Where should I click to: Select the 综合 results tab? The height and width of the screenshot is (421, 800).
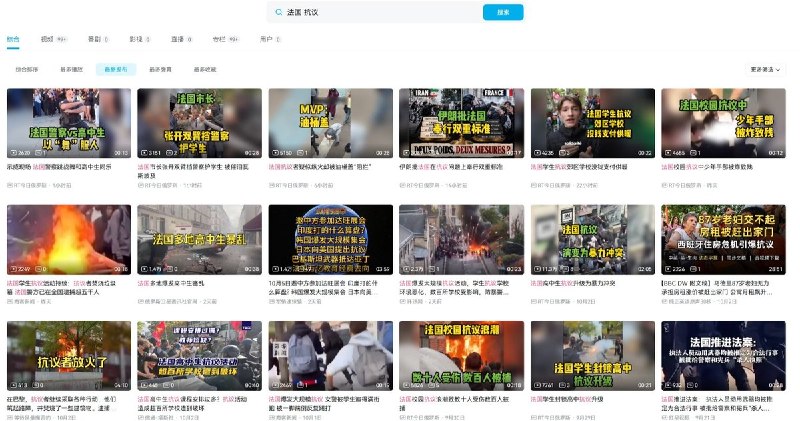[x=13, y=39]
